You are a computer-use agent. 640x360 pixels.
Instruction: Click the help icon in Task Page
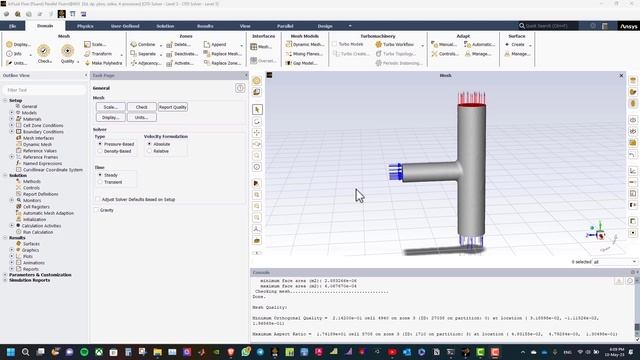(x=240, y=88)
